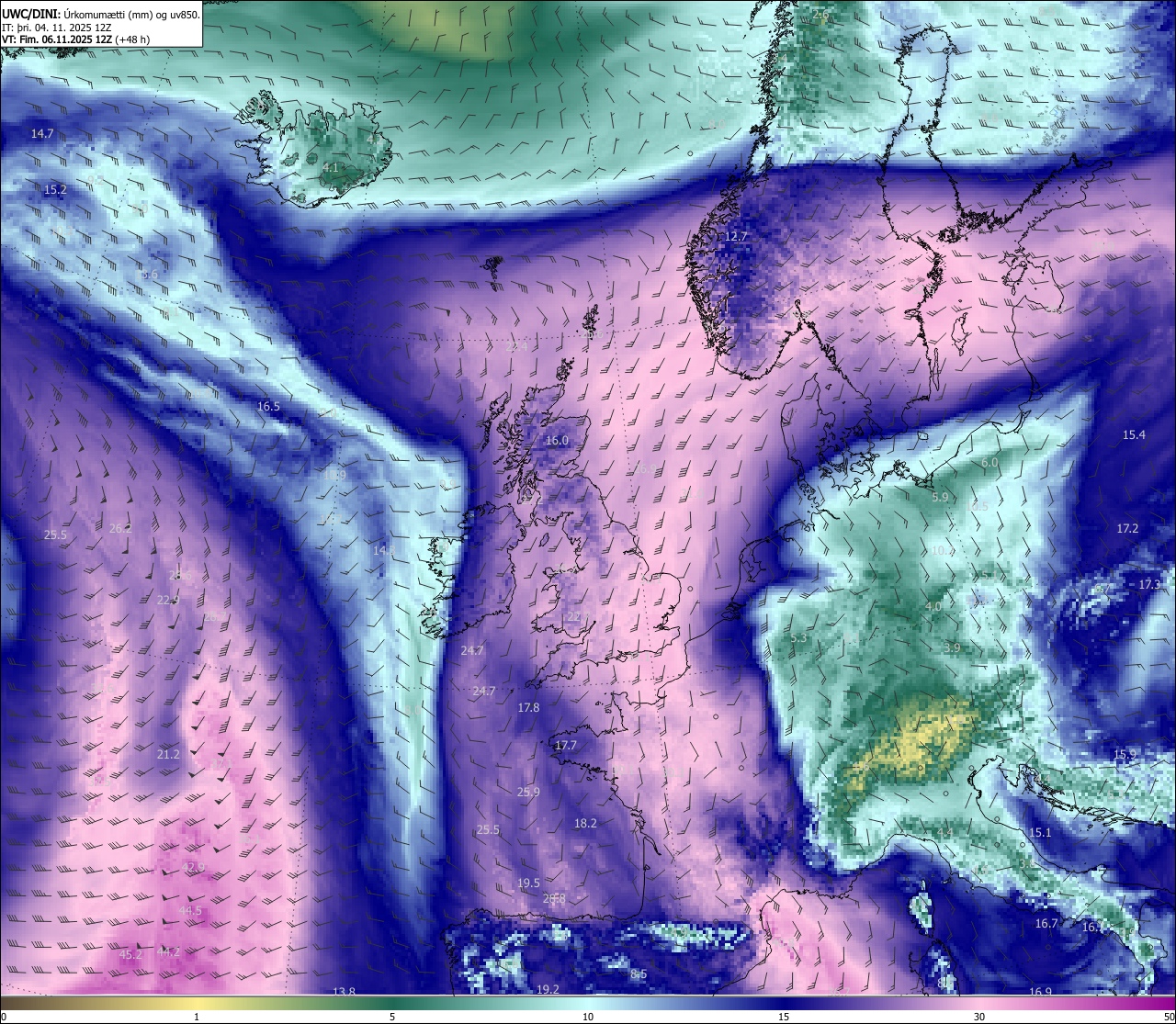Click the 1 tick on the color scale
This screenshot has height=1024, width=1176.
[197, 1017]
